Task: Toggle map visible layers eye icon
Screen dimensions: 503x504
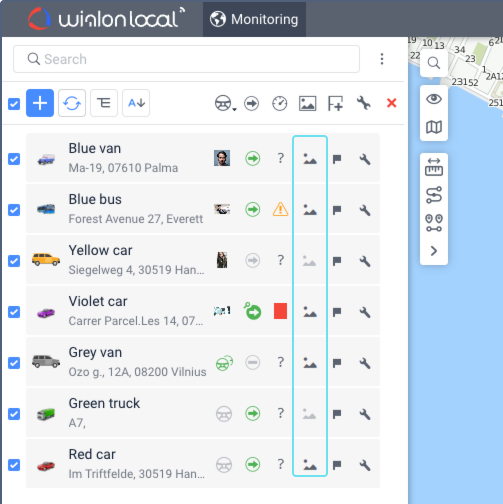Action: tap(434, 99)
